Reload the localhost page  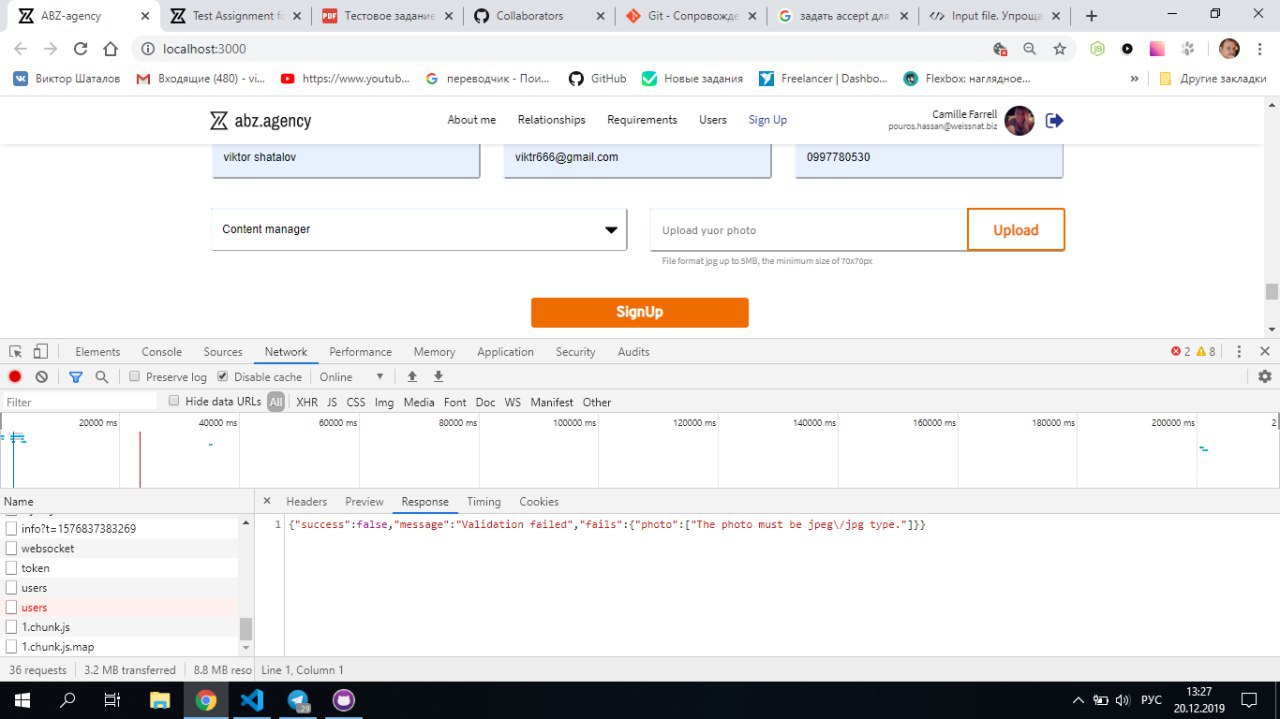click(x=81, y=49)
